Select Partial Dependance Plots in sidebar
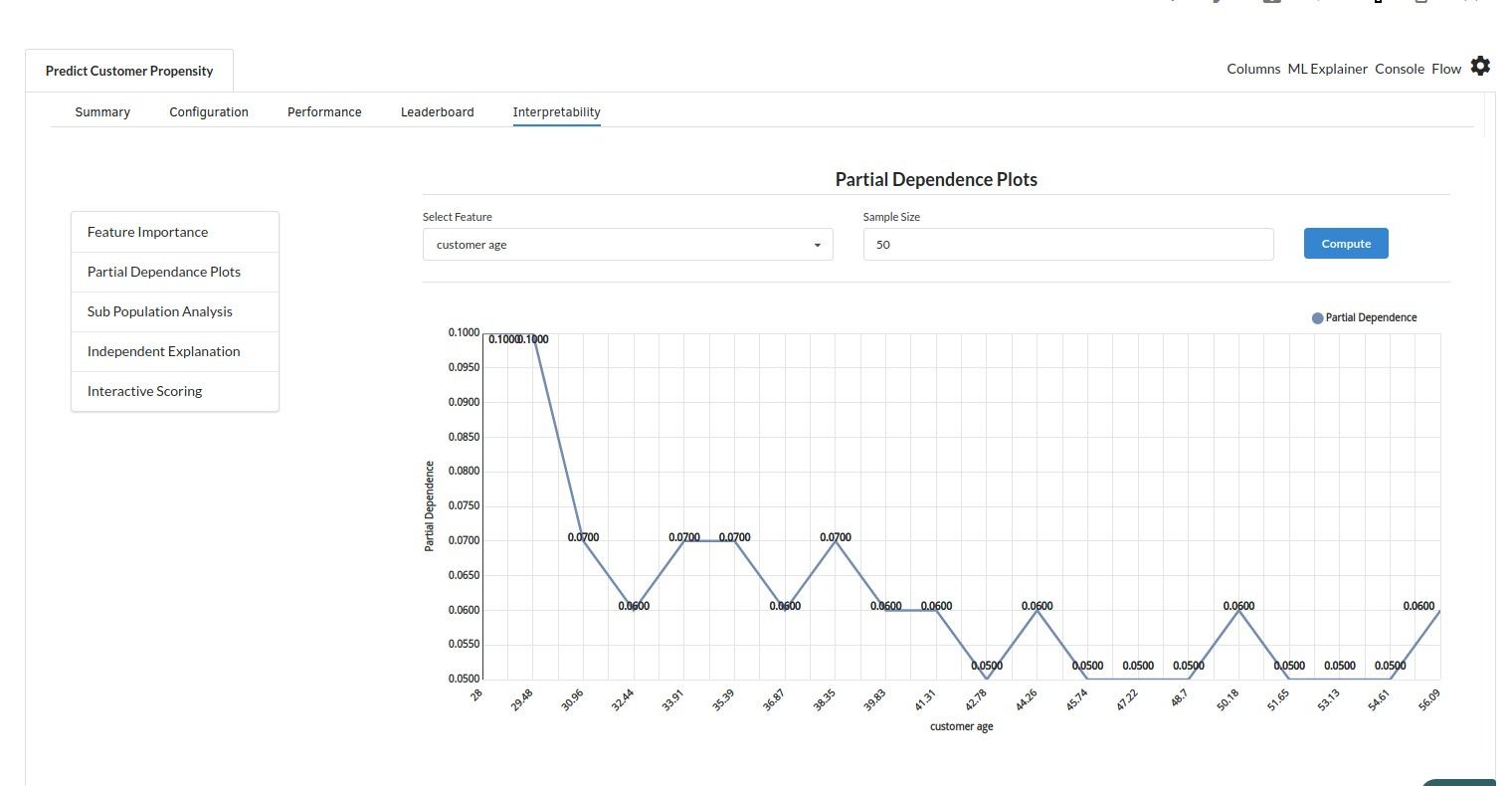 coord(175,272)
